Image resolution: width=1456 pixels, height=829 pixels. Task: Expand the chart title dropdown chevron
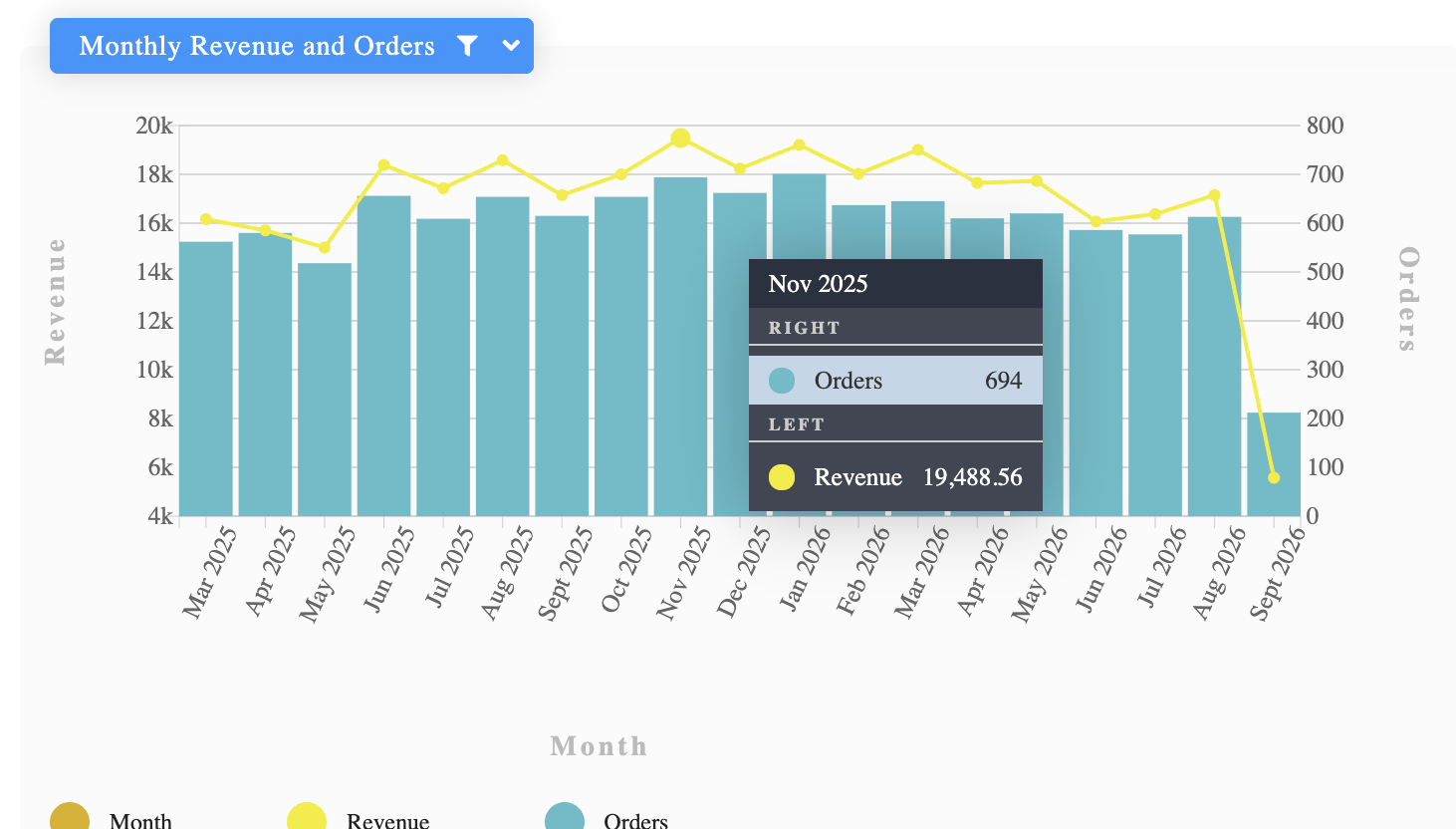[511, 46]
